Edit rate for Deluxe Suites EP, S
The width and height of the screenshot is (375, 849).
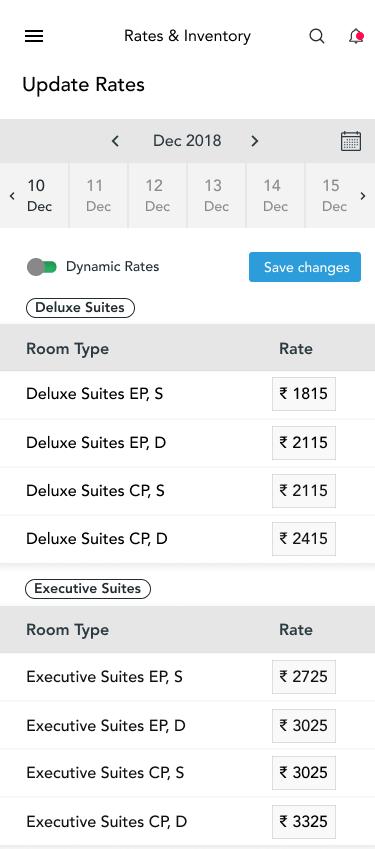304,394
